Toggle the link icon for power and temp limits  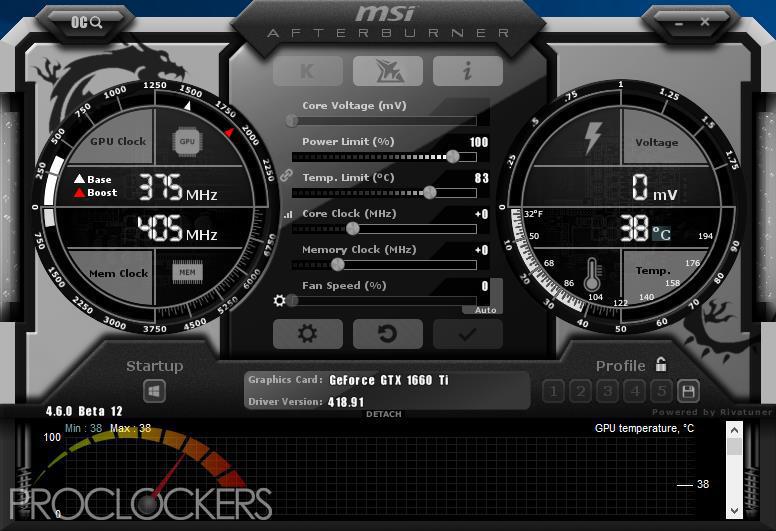[x=286, y=175]
